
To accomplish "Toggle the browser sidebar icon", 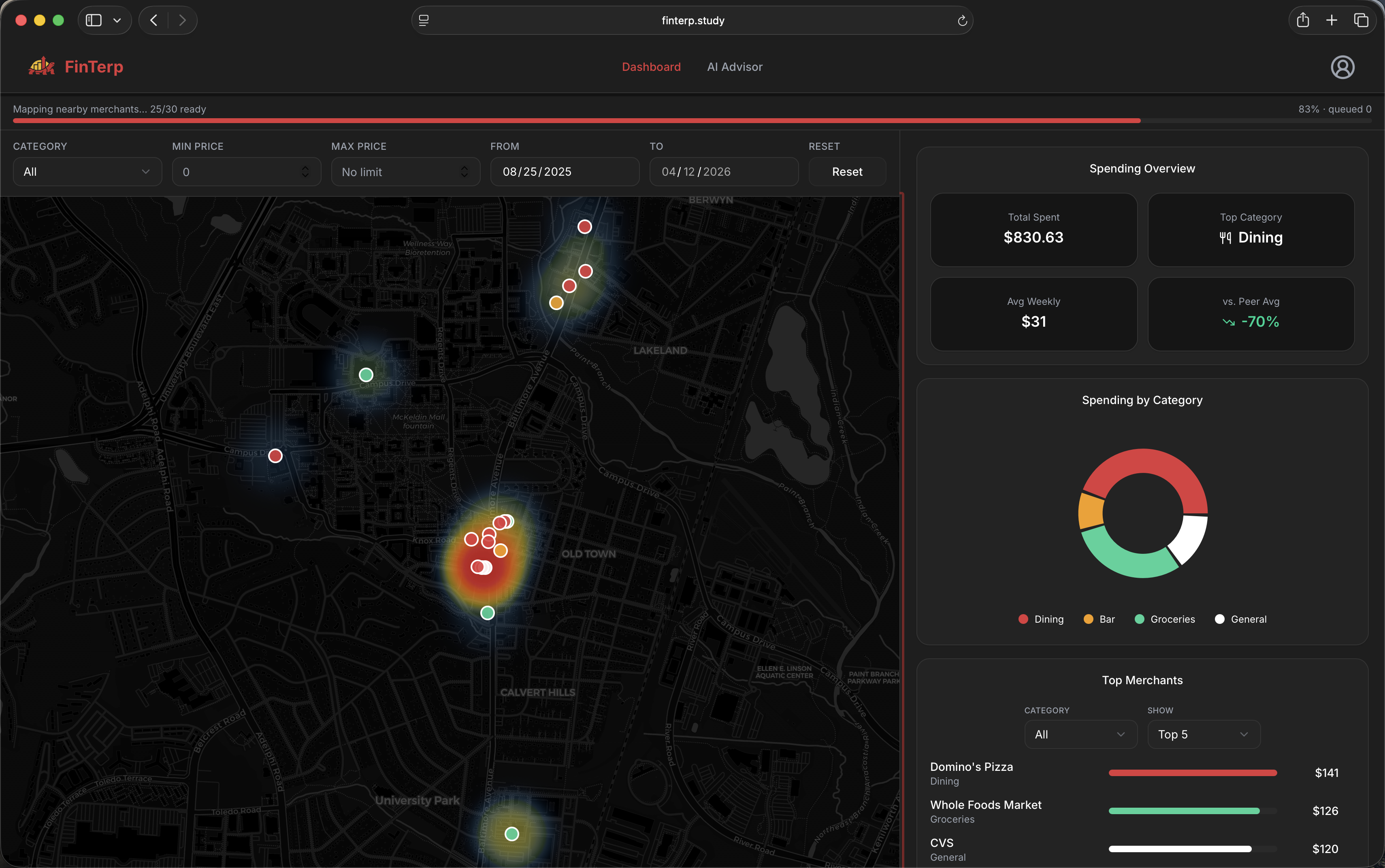I will tap(94, 21).
